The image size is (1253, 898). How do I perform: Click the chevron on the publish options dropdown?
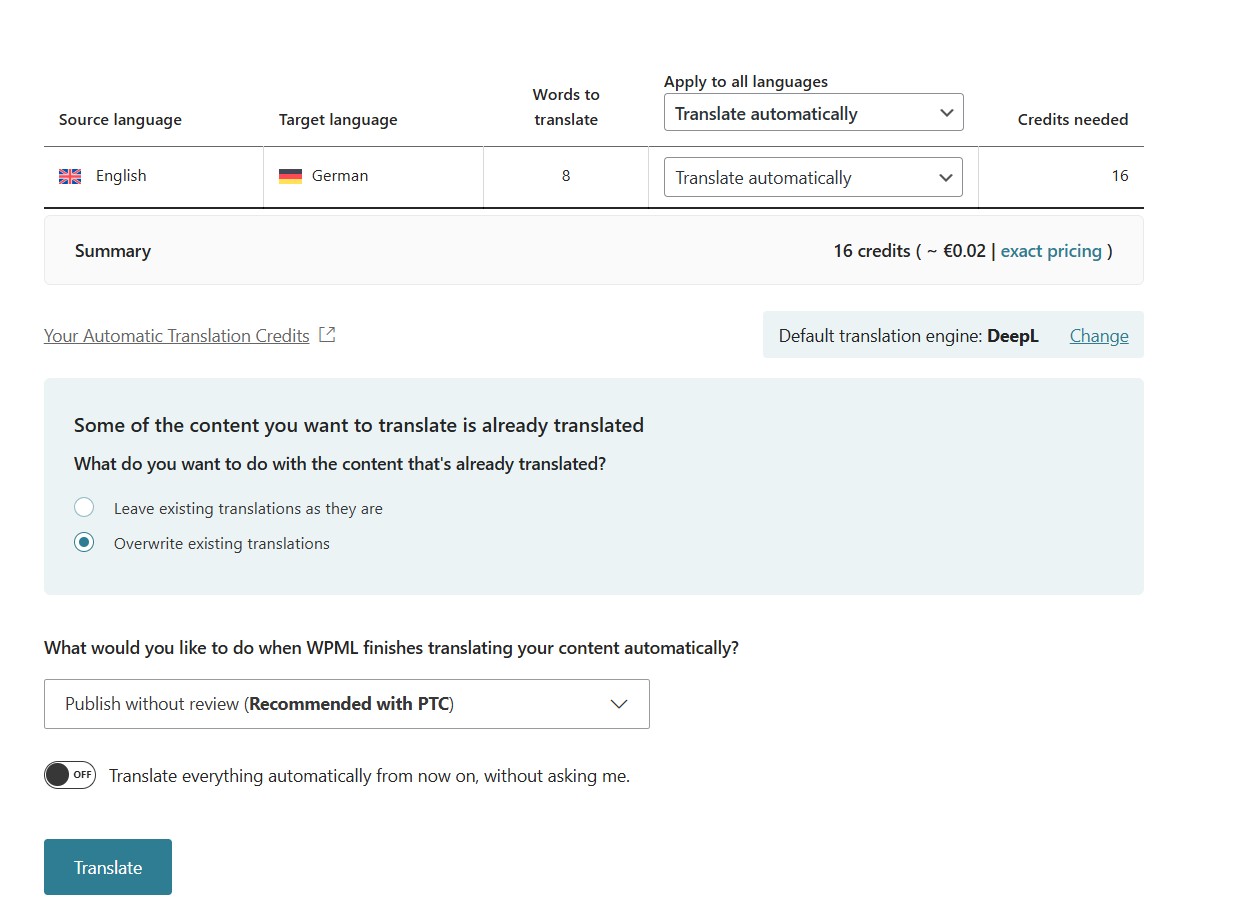tap(619, 703)
